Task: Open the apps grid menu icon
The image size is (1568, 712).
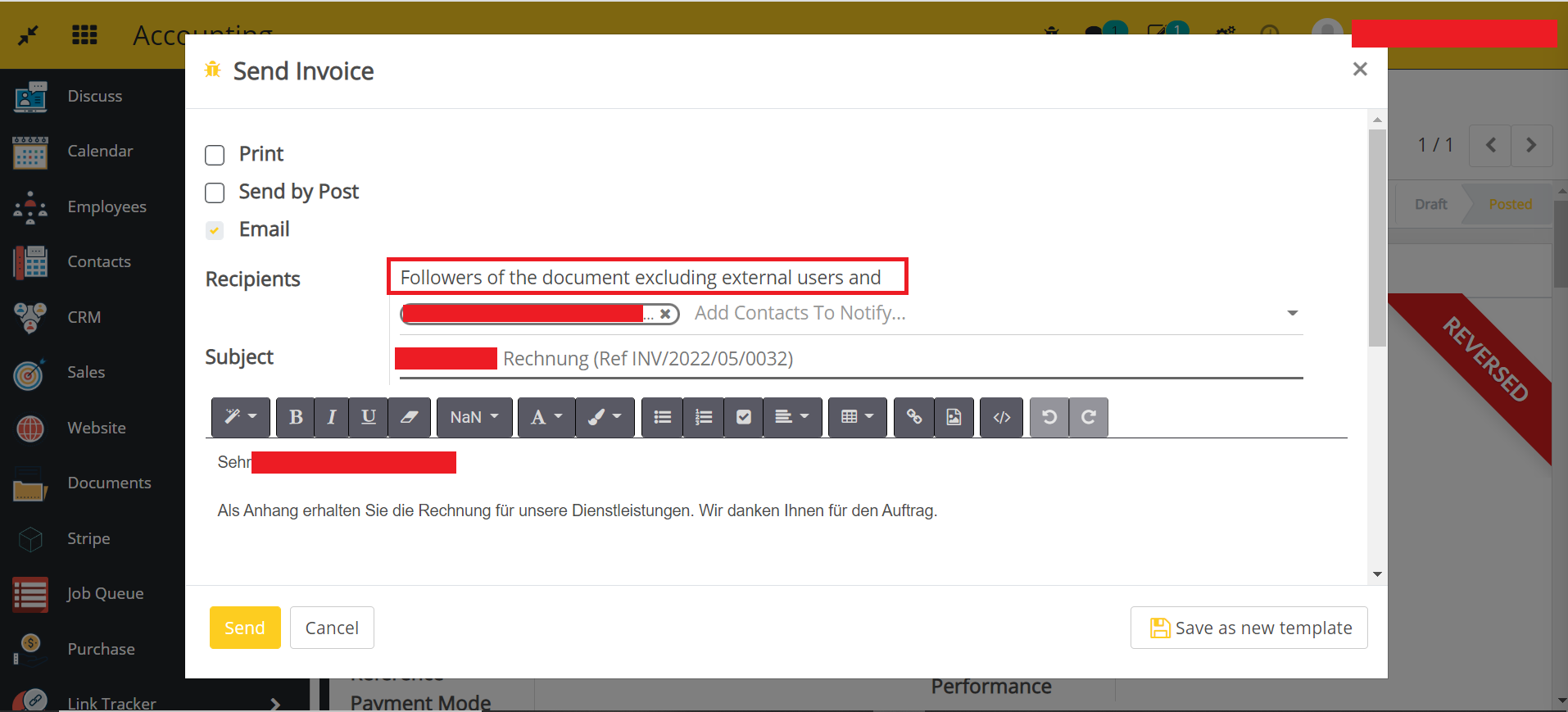Action: pos(84,35)
